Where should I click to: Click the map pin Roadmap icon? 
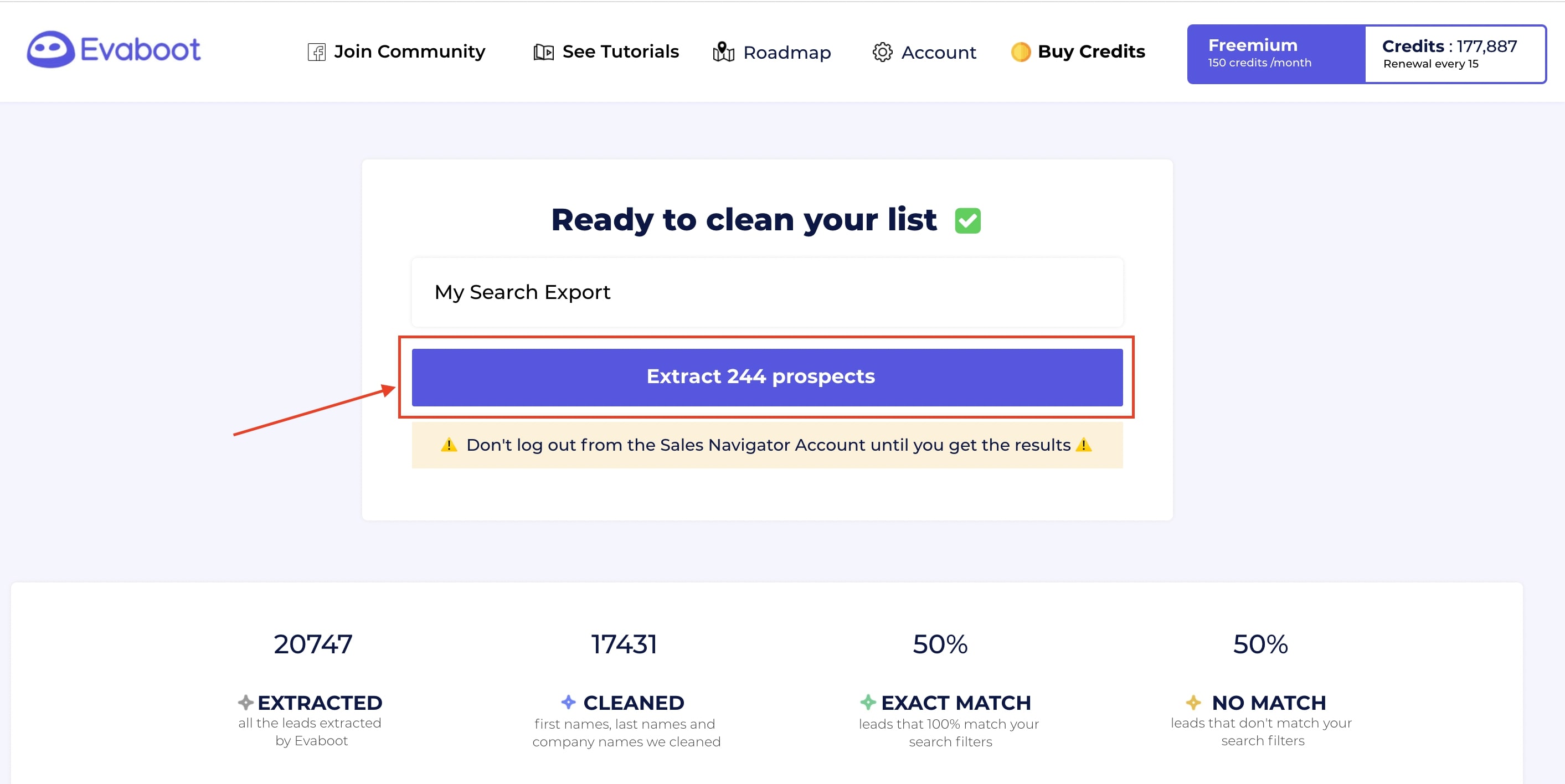pyautogui.click(x=723, y=51)
